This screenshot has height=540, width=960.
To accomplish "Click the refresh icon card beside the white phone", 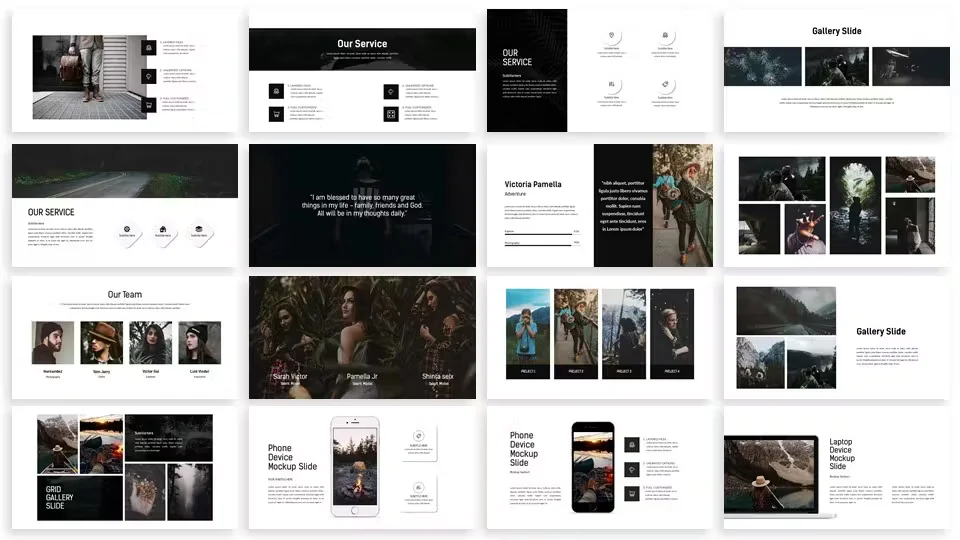I will pyautogui.click(x=419, y=443).
